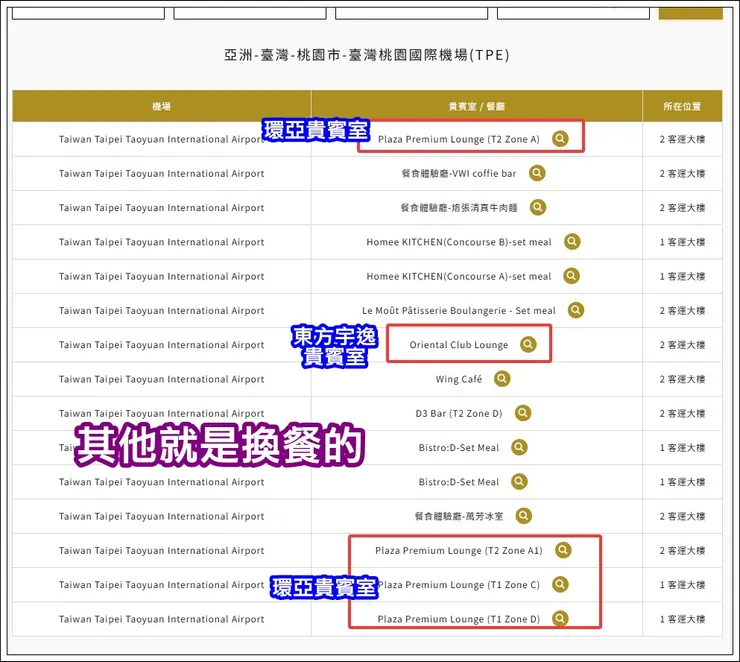Open magnifier for Plaza Premium Lounge (T2 Zone A)
740x662 pixels.
560,139
